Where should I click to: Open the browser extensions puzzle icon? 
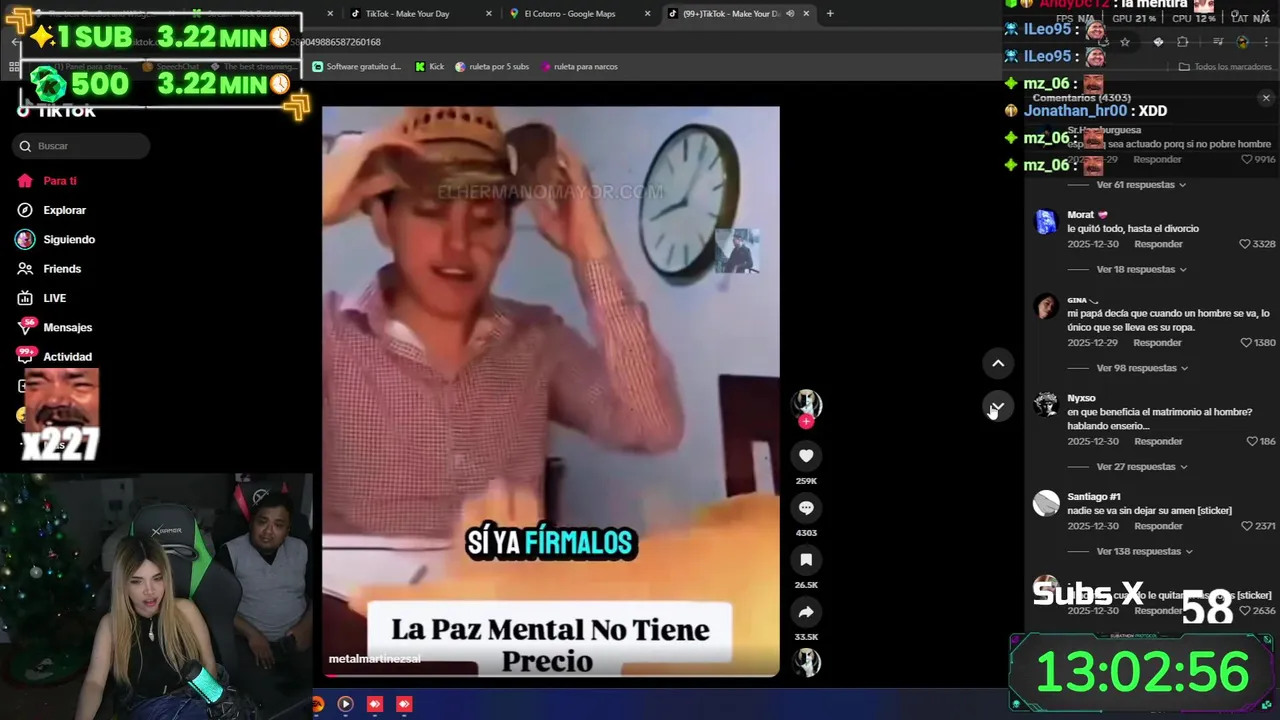click(1183, 42)
